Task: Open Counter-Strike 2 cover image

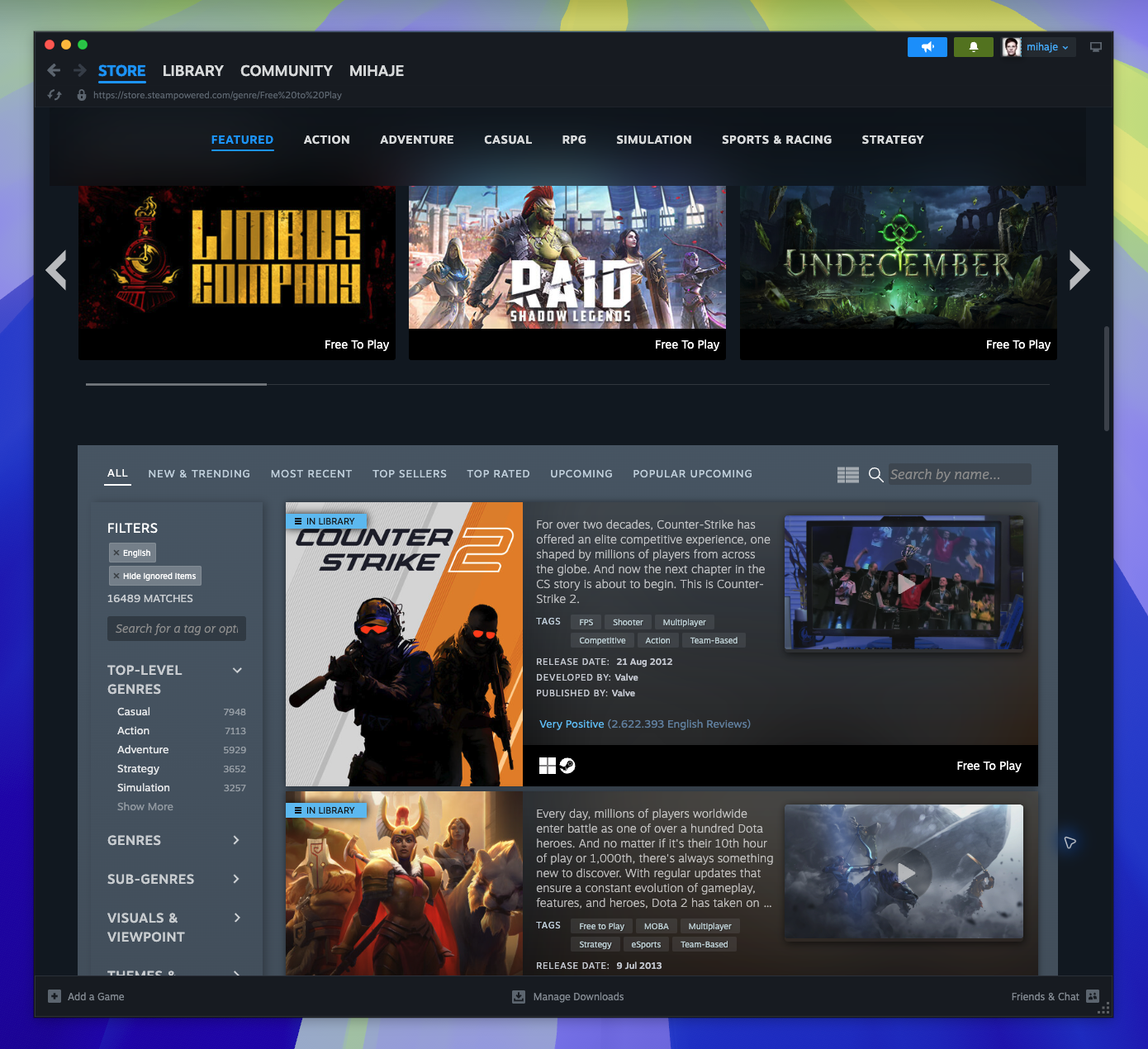Action: (404, 644)
